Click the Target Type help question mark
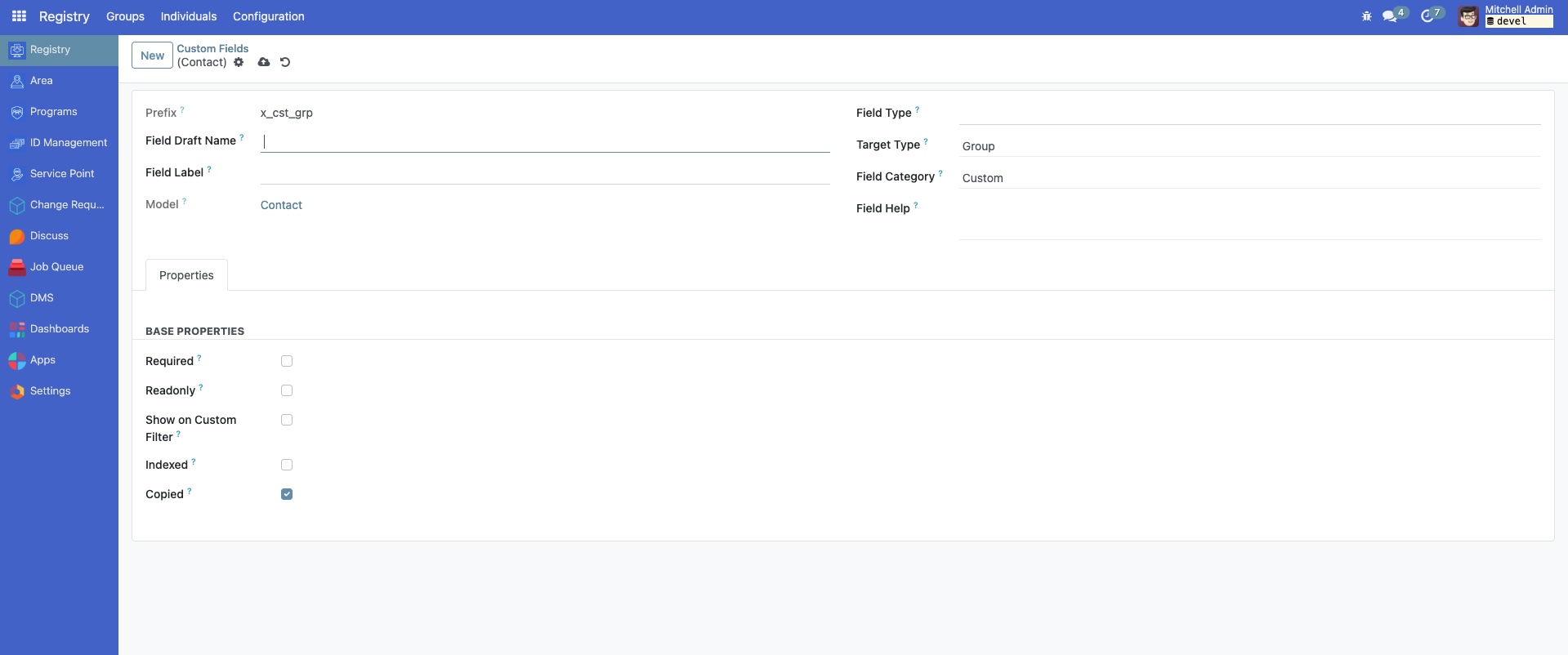Image resolution: width=1568 pixels, height=655 pixels. click(926, 140)
